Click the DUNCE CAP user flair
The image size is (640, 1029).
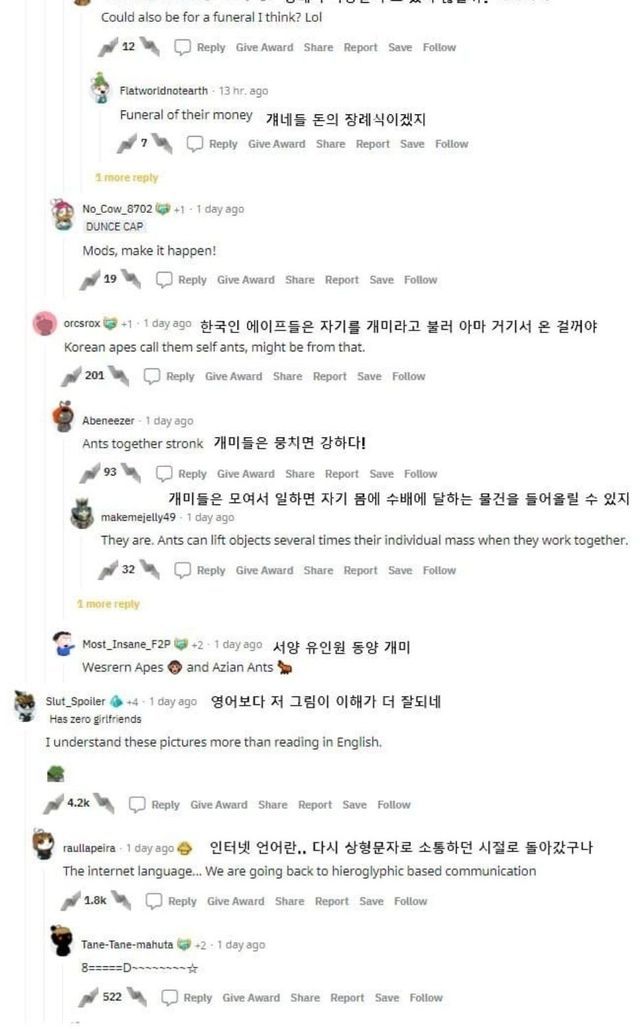113,226
